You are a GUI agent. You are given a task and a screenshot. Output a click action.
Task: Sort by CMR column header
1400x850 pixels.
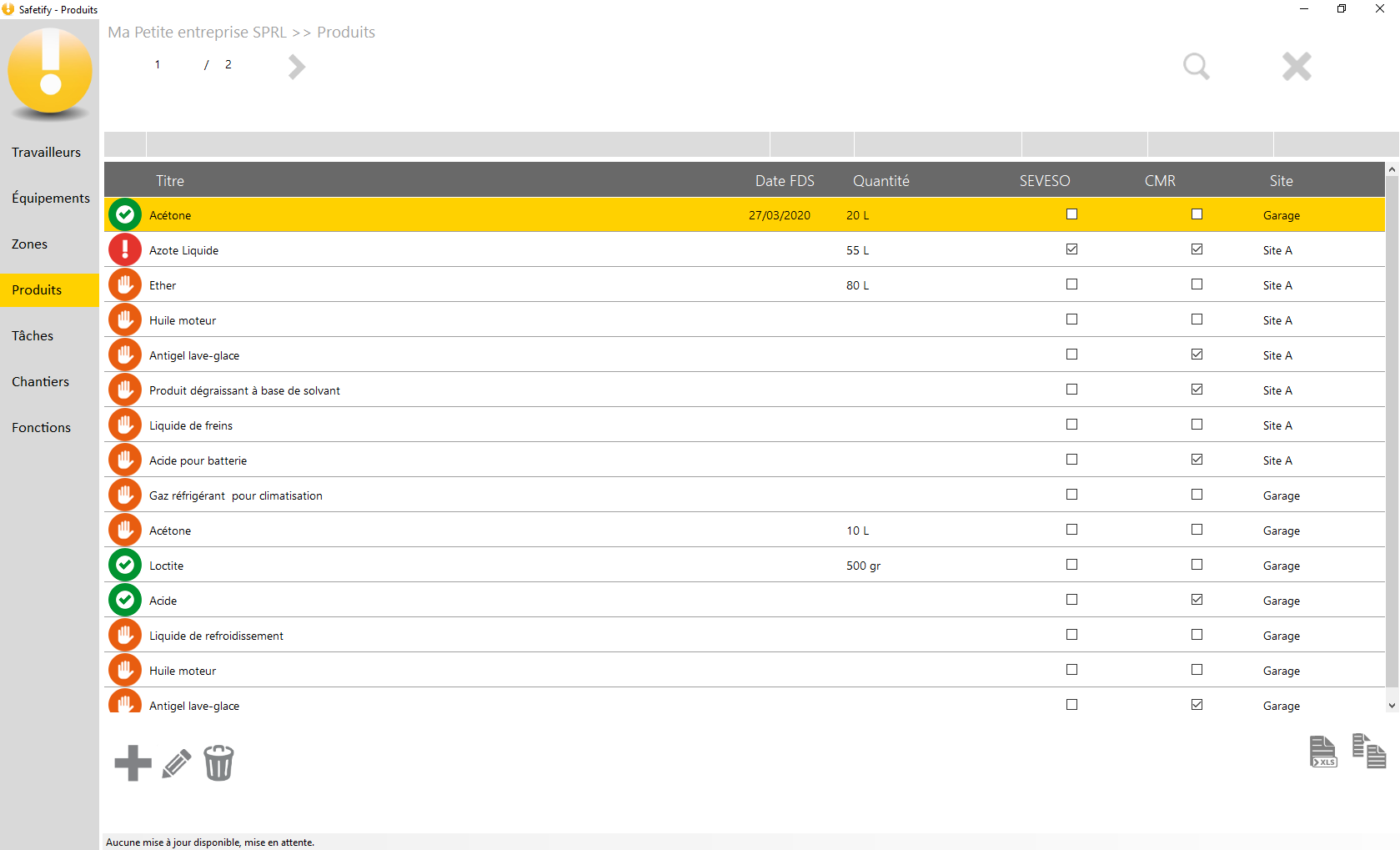pyautogui.click(x=1160, y=181)
